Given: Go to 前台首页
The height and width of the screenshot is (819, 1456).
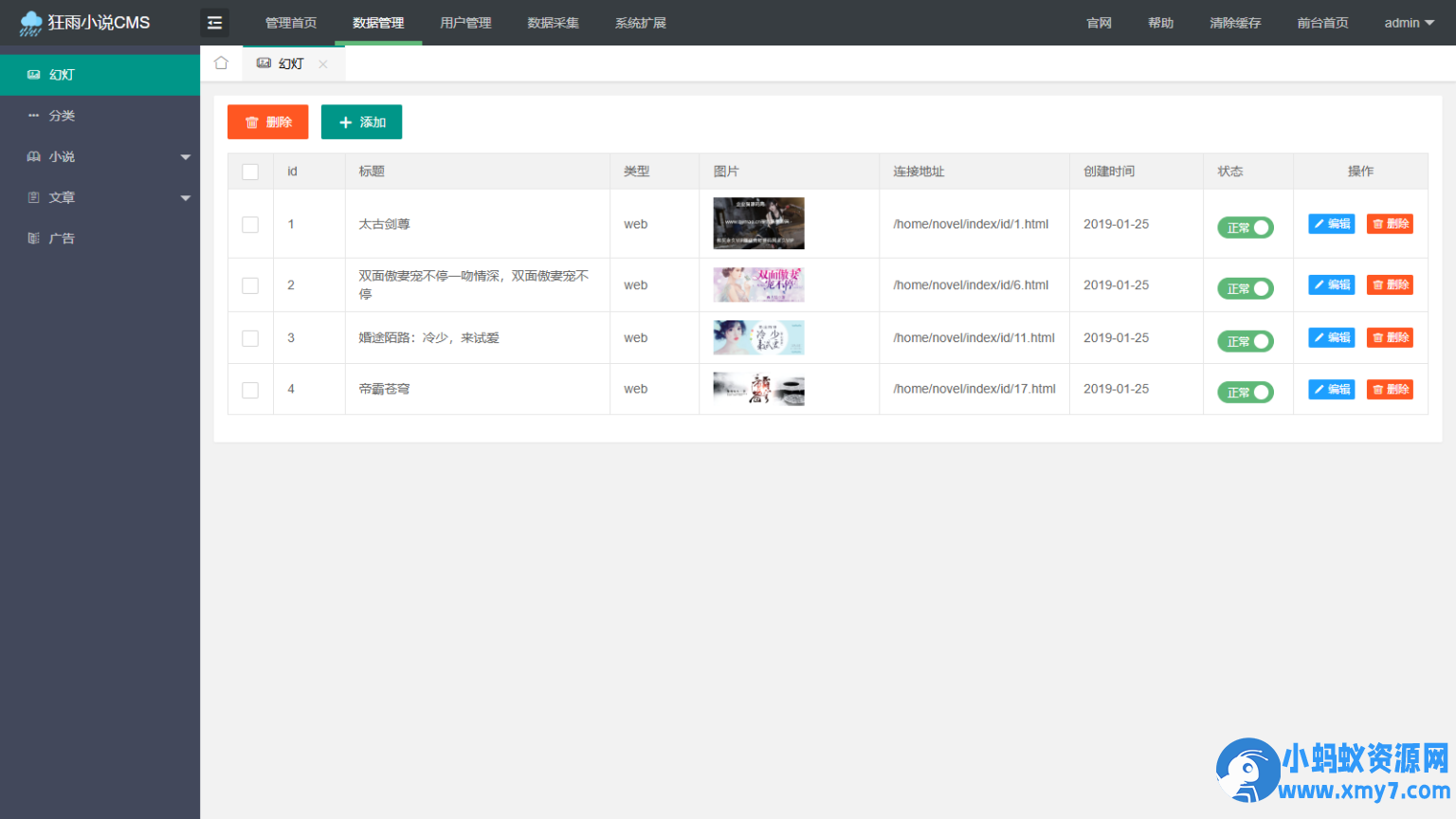Looking at the screenshot, I should pos(1322,23).
